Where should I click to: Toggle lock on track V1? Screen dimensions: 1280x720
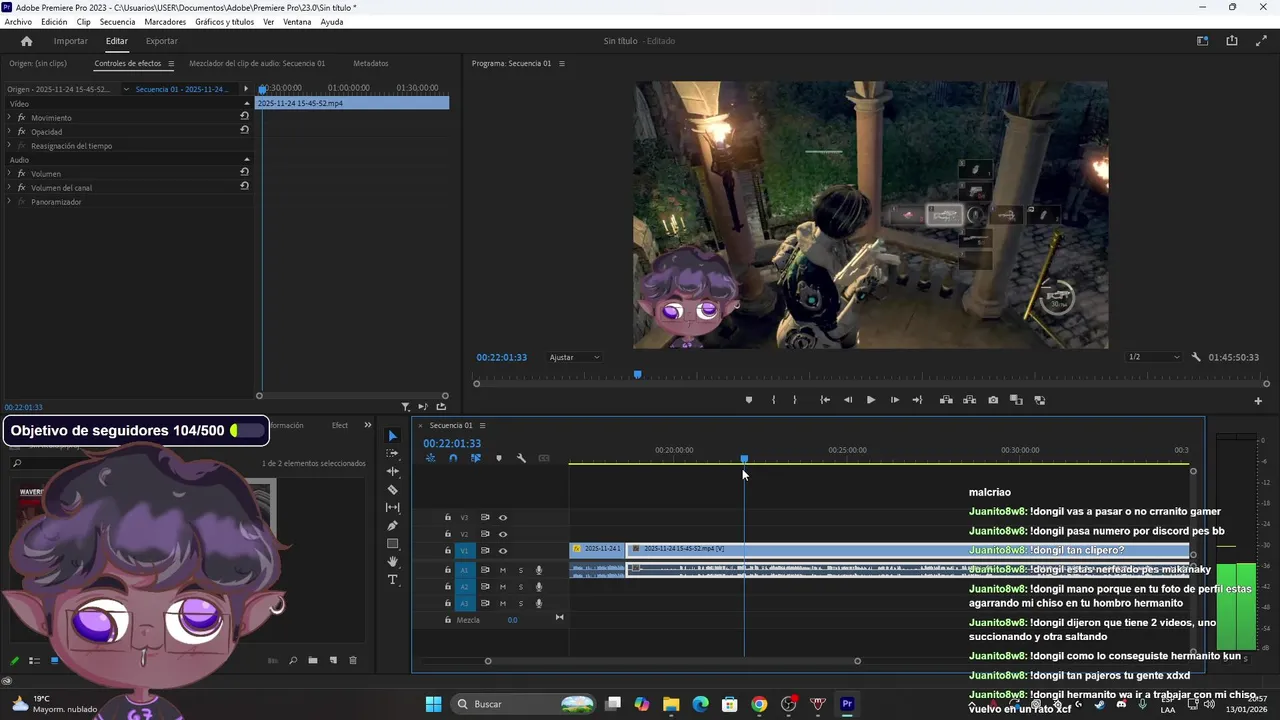pos(448,551)
